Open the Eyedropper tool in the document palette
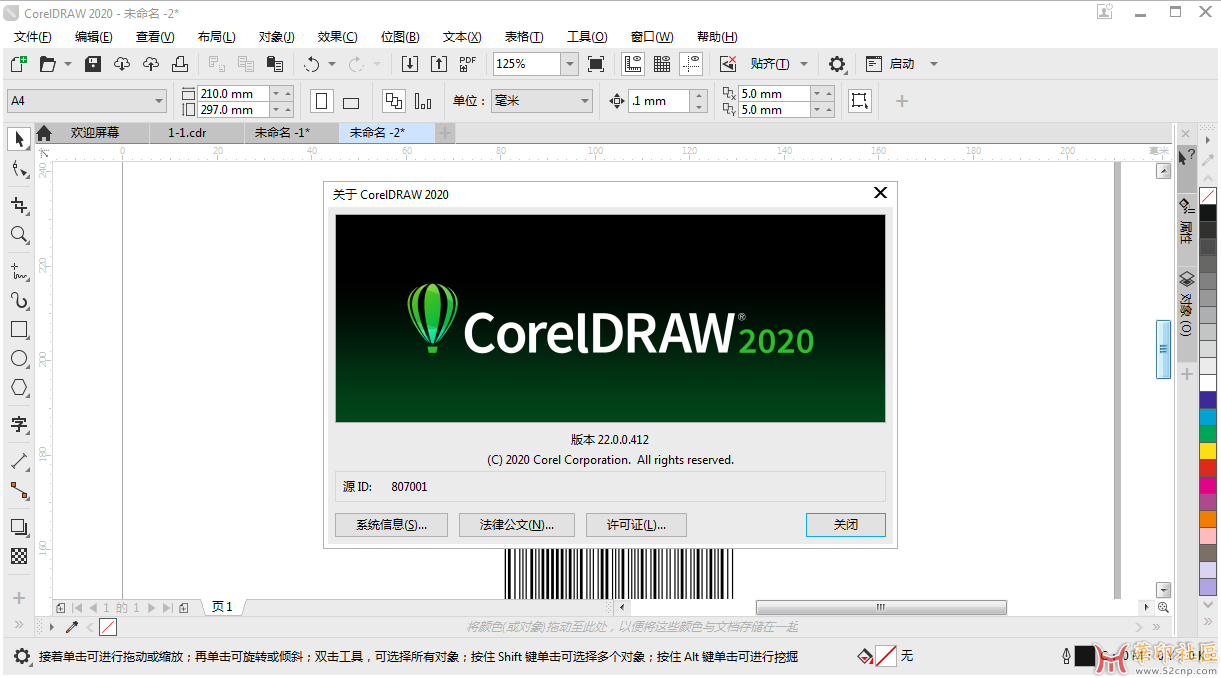Viewport: 1221px width, 678px height. coord(71,627)
